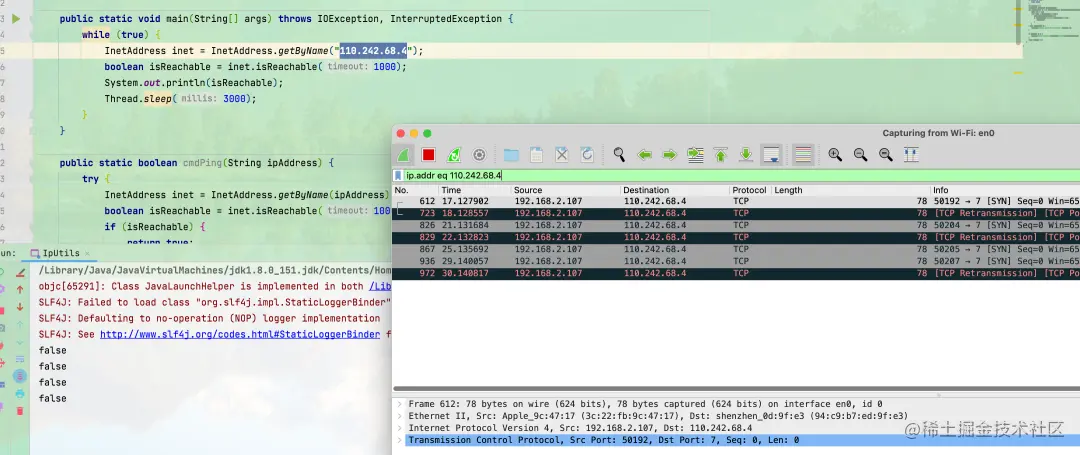Start a new capture with Wireshark's shark fin icon
1080x455 pixels.
404,155
